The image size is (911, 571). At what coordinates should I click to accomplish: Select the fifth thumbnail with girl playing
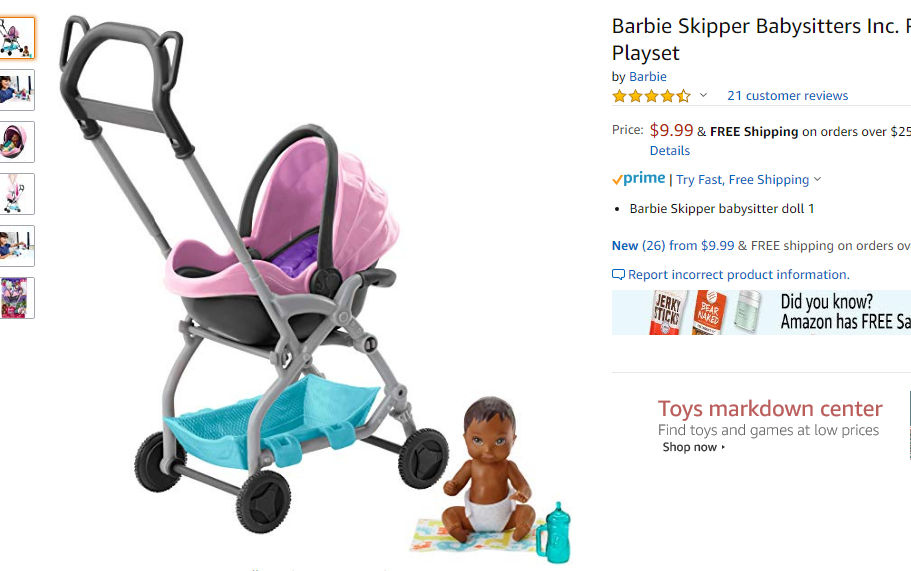tap(17, 246)
